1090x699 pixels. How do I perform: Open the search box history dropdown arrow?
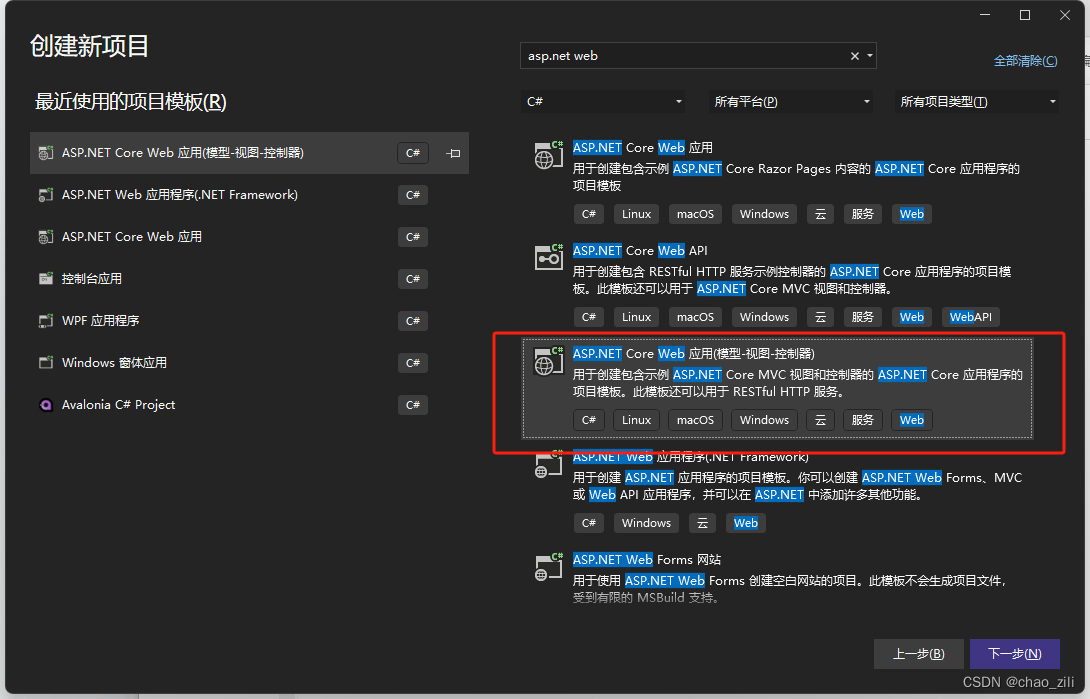[870, 56]
